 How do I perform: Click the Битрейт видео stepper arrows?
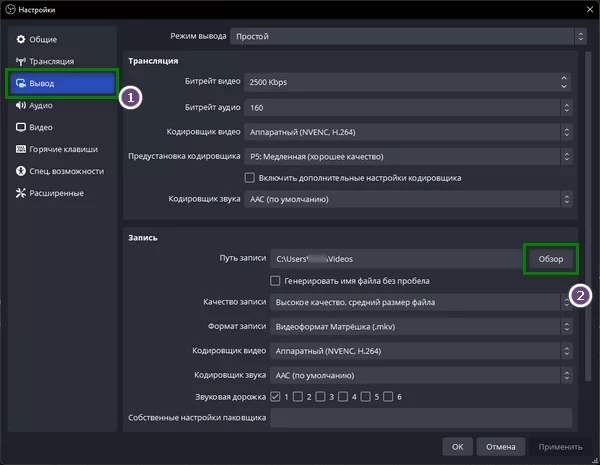570,82
